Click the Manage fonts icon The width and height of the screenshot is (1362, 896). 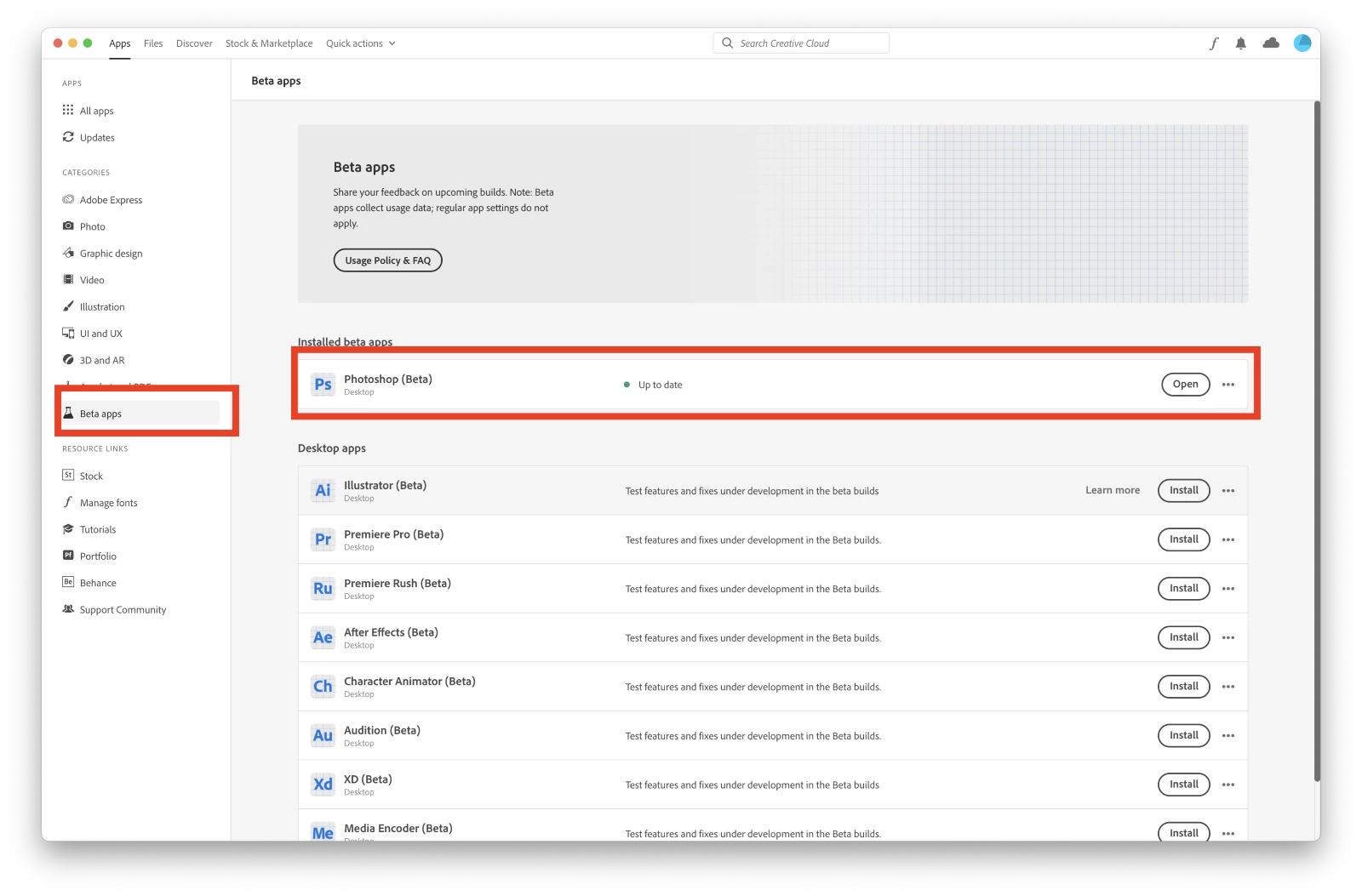pos(68,502)
